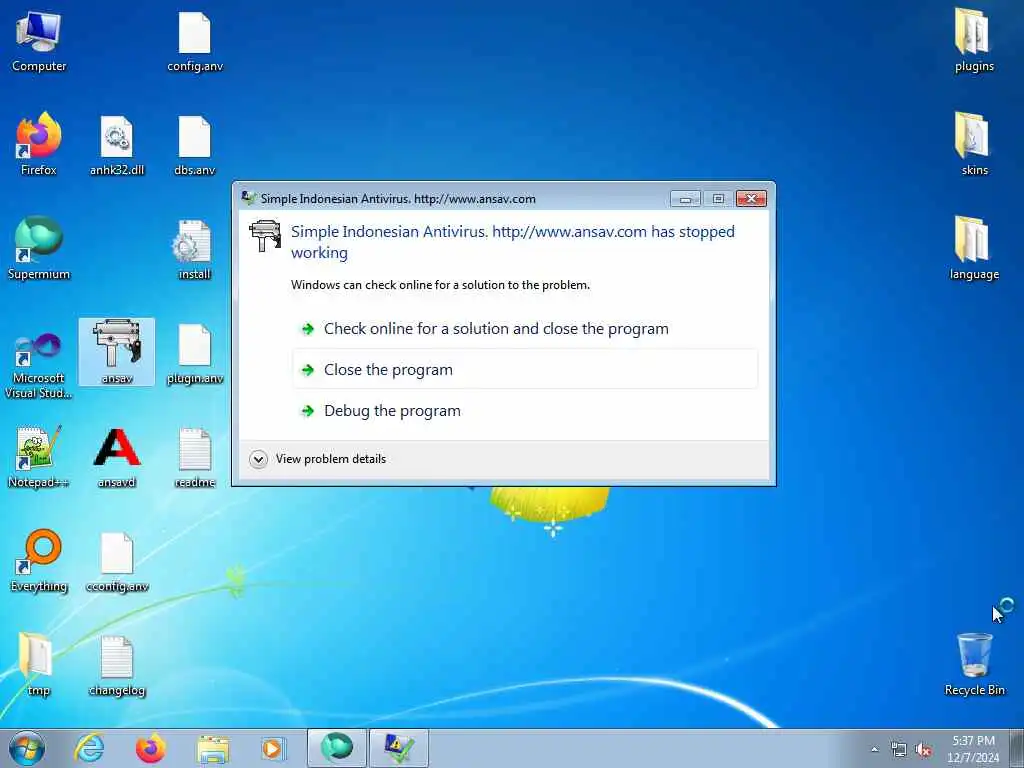The height and width of the screenshot is (768, 1024).
Task: Open Windows Explorer from the taskbar
Action: 212,748
